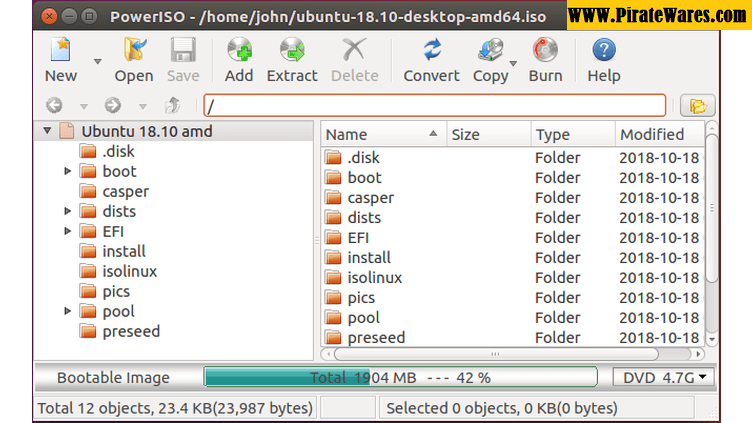Open the Forward history dropdown arrow

coord(142,106)
